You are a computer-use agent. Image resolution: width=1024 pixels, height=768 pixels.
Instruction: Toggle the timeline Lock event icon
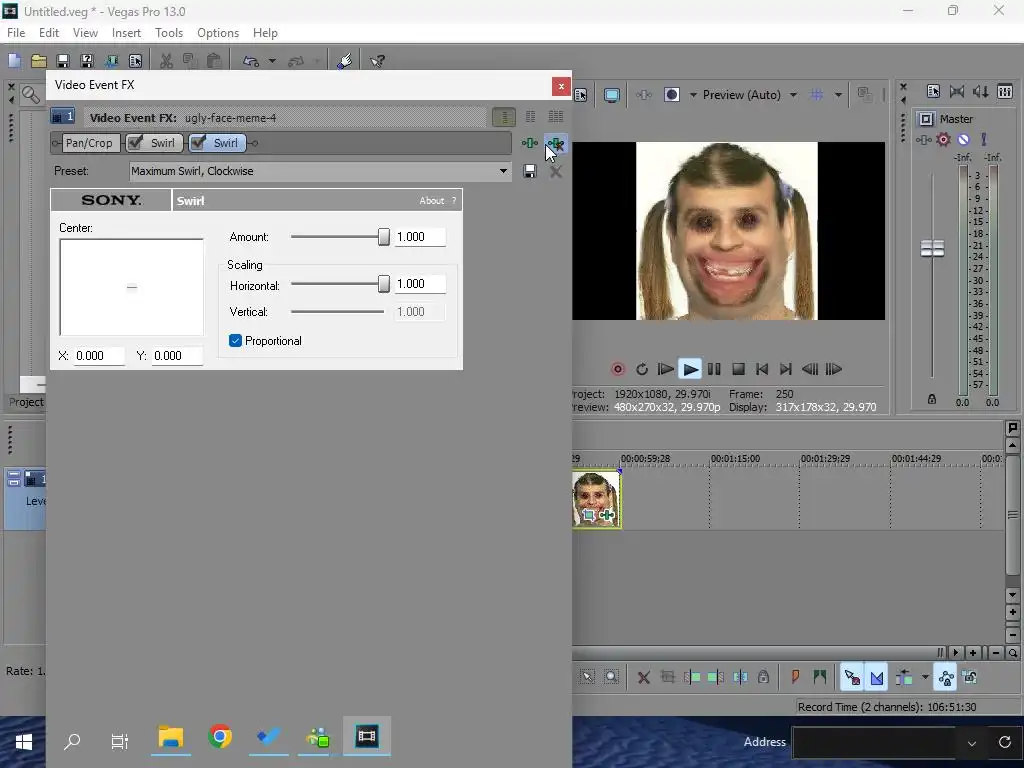coord(763,677)
